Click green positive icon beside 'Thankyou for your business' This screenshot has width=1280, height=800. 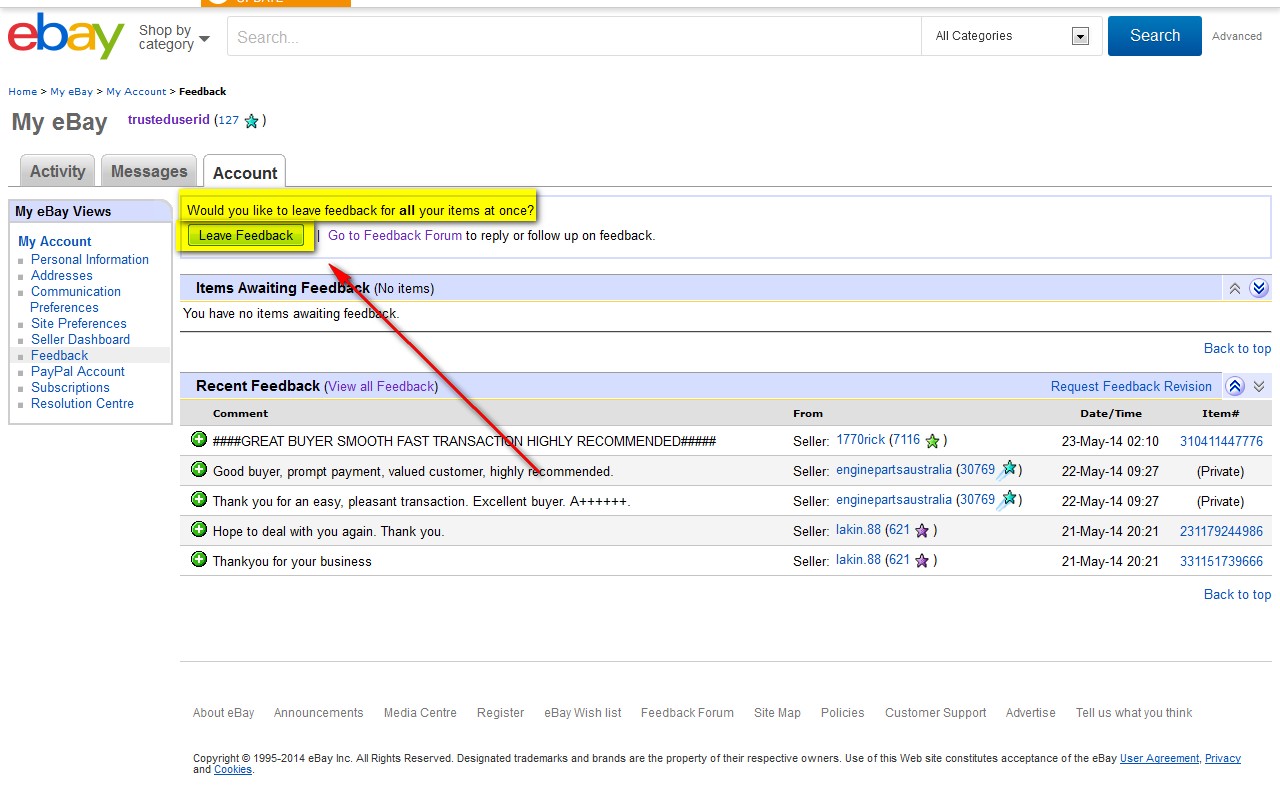[x=199, y=559]
